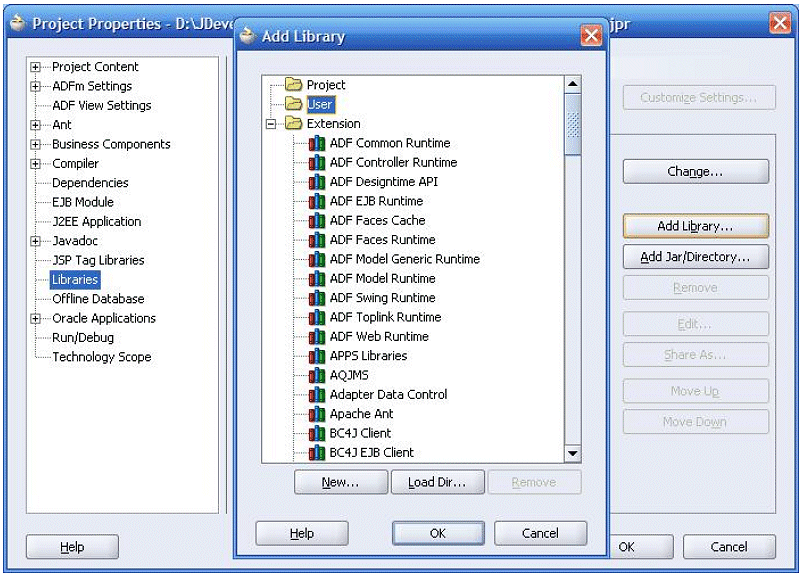The width and height of the screenshot is (803, 578).
Task: Expand the Compiler node
Action: (35, 164)
